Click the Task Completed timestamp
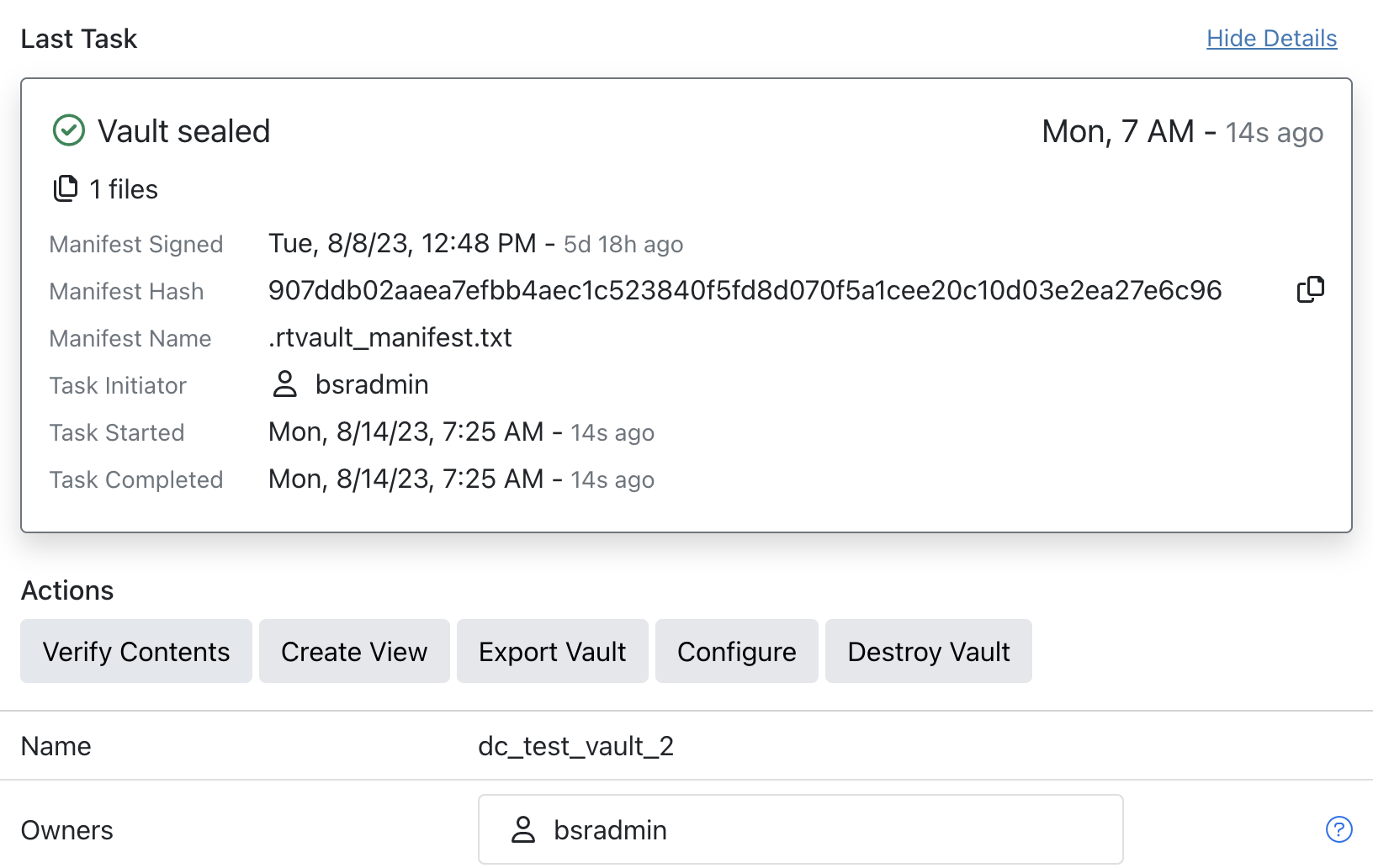Viewport: 1373px width, 868px height. coord(406,479)
